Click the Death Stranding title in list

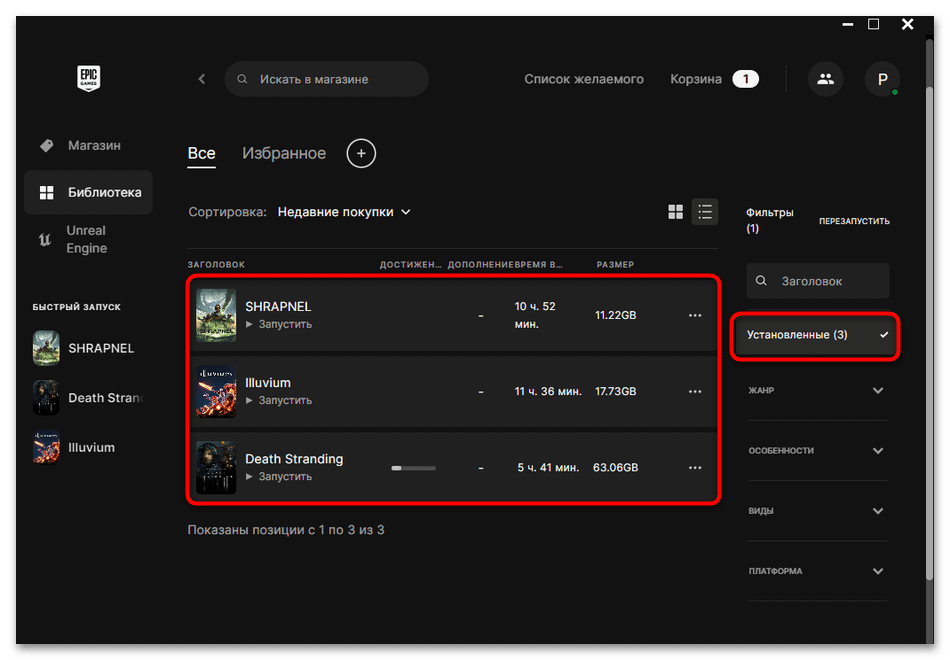[294, 459]
